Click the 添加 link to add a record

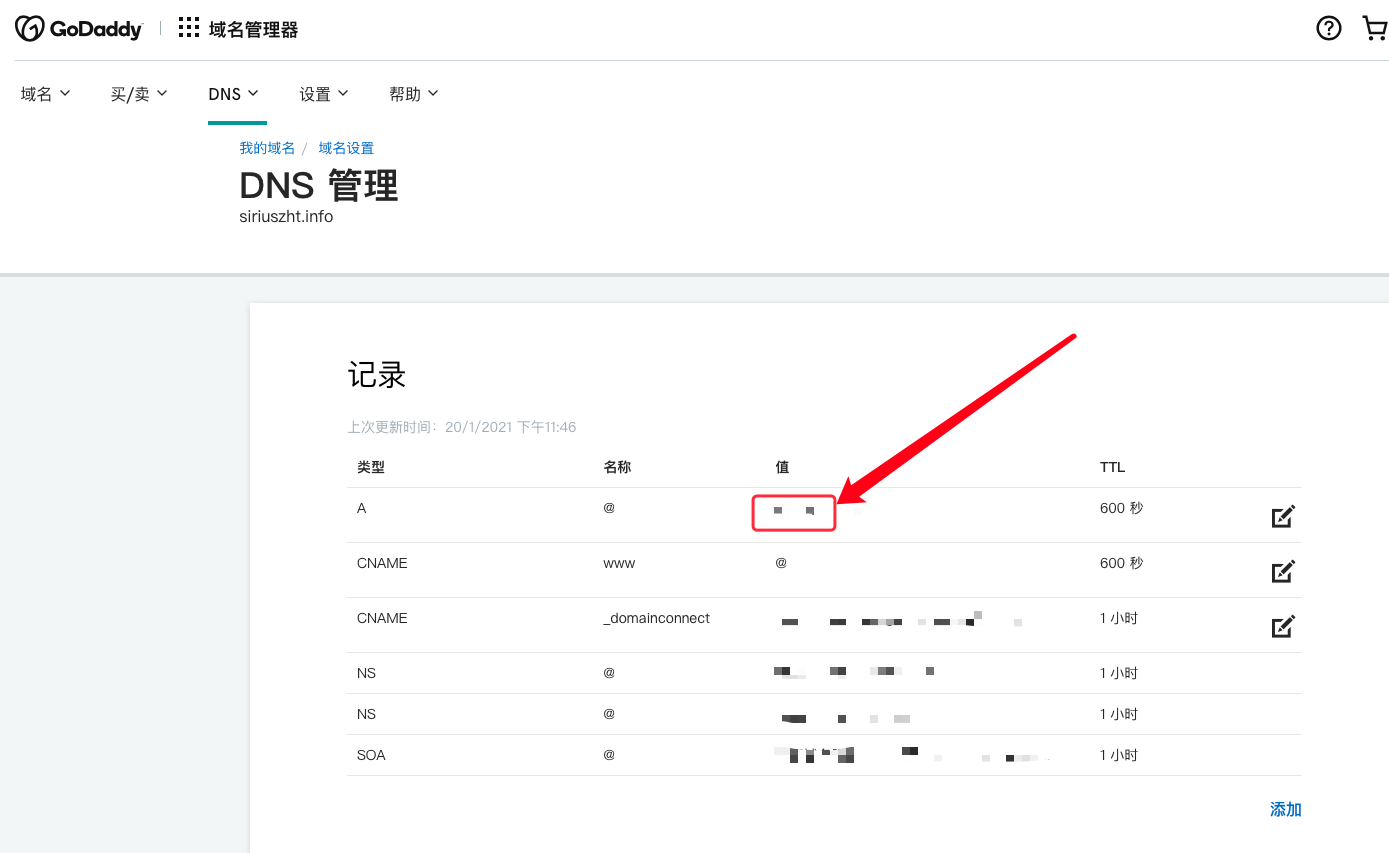1285,809
